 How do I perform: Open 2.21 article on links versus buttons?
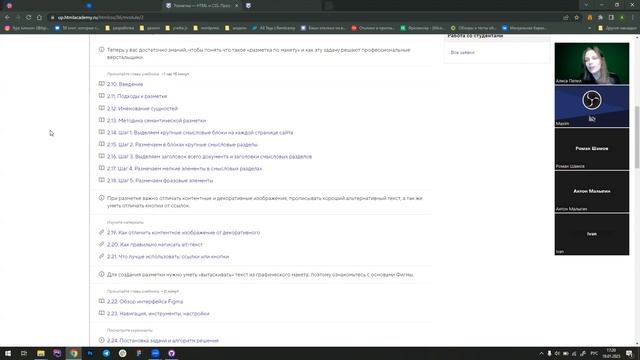pos(168,257)
